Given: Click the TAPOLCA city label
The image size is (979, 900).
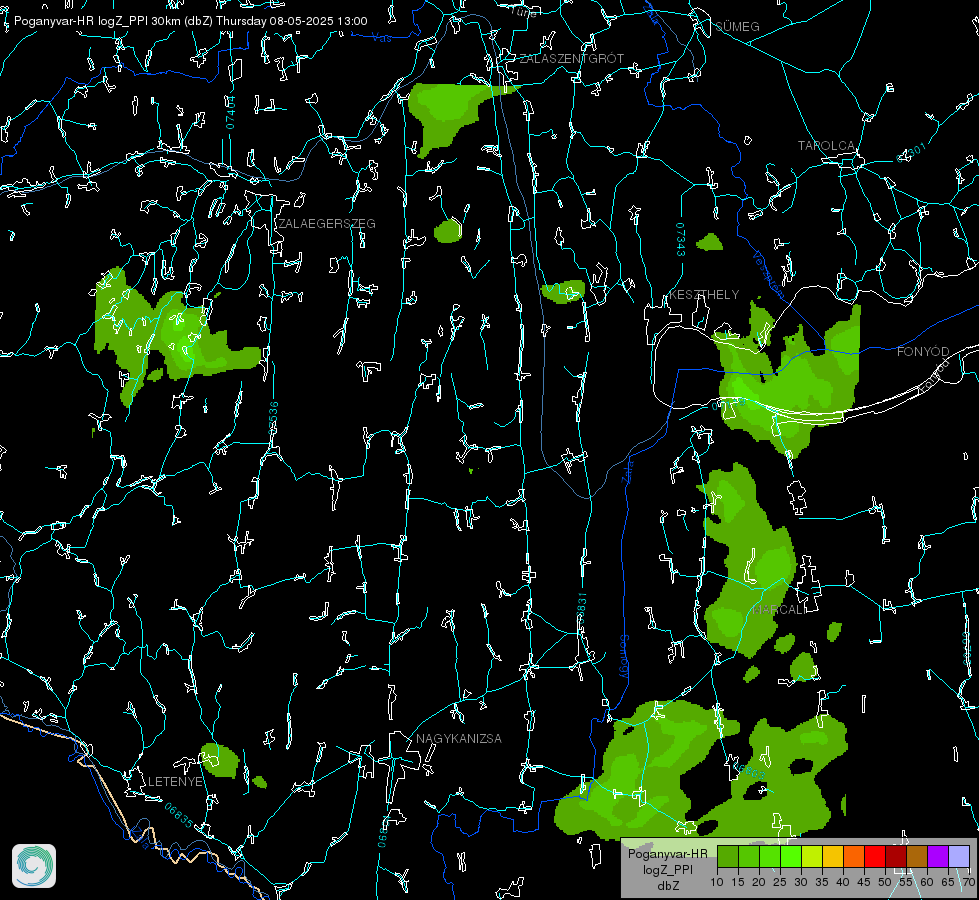Looking at the screenshot, I should pos(826,146).
